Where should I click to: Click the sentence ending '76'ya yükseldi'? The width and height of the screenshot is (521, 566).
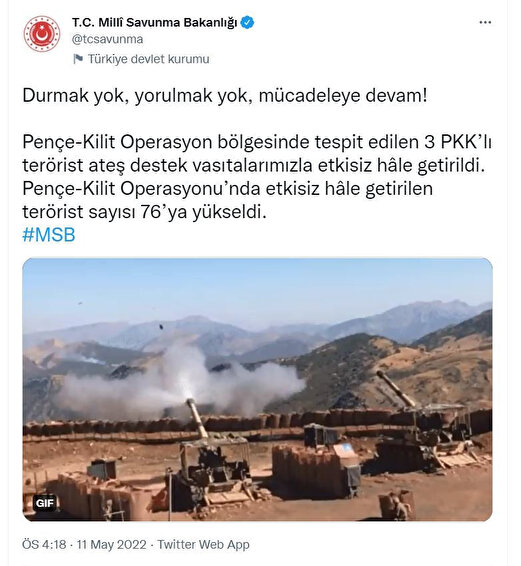point(227,200)
